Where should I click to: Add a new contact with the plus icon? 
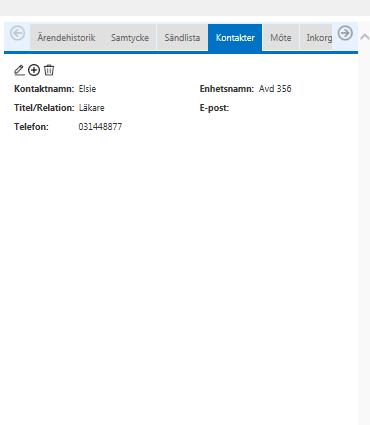tap(34, 70)
